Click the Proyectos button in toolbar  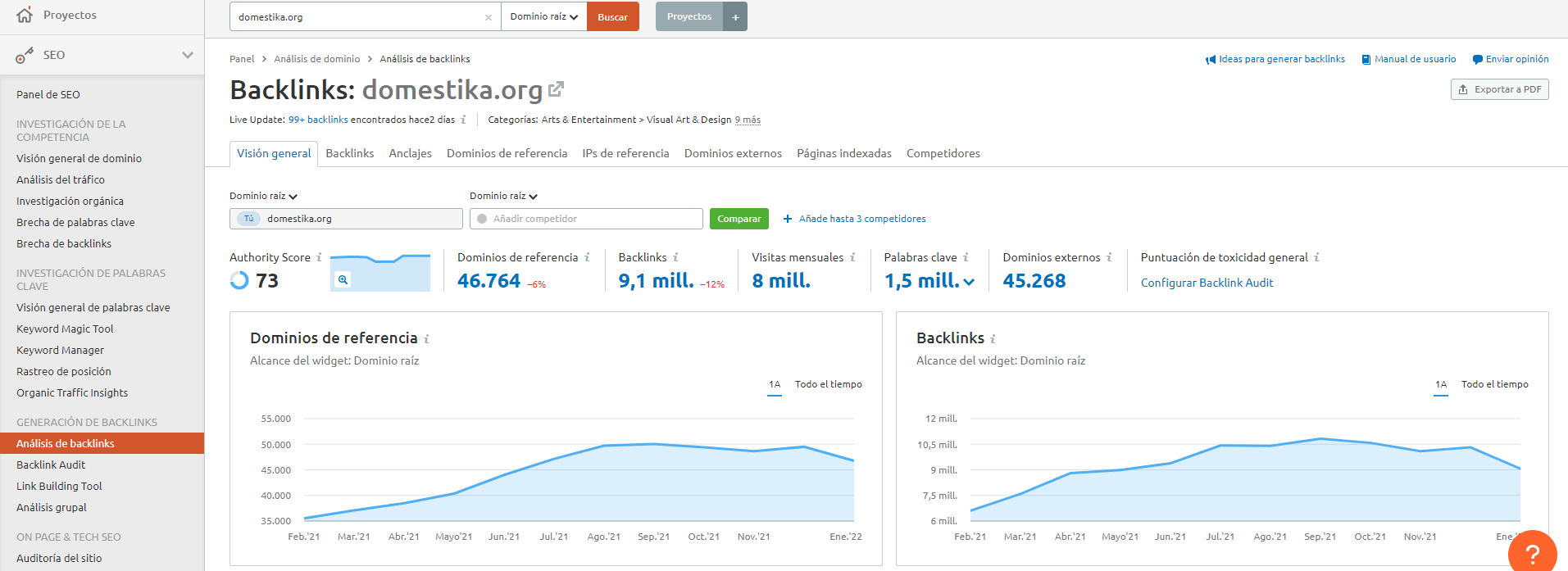pyautogui.click(x=689, y=16)
